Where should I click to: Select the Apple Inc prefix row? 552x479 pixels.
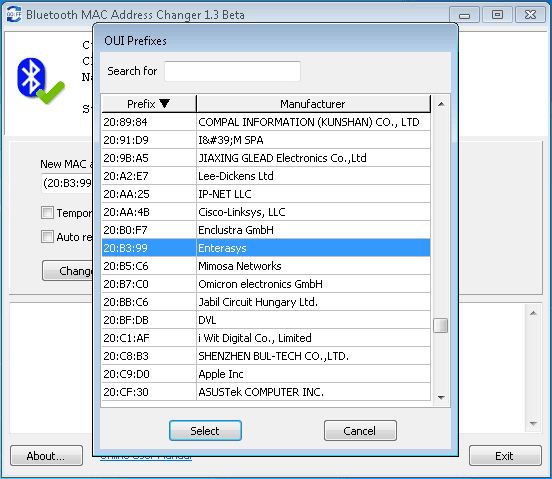[x=266, y=374]
